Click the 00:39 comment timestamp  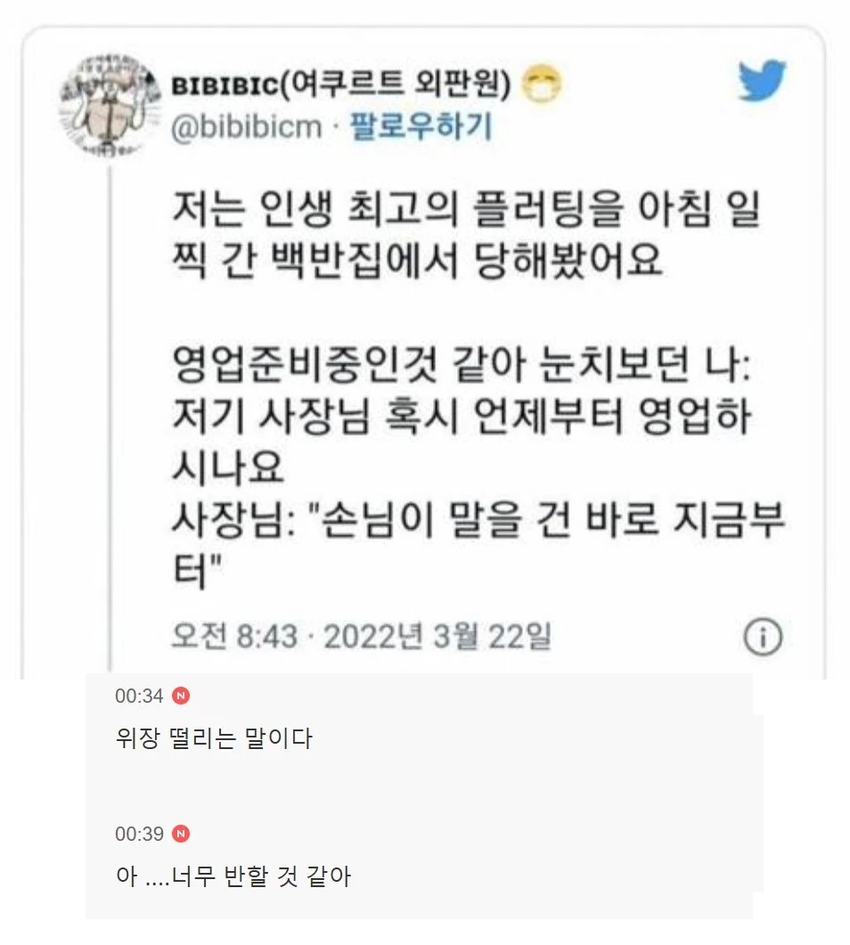point(139,834)
